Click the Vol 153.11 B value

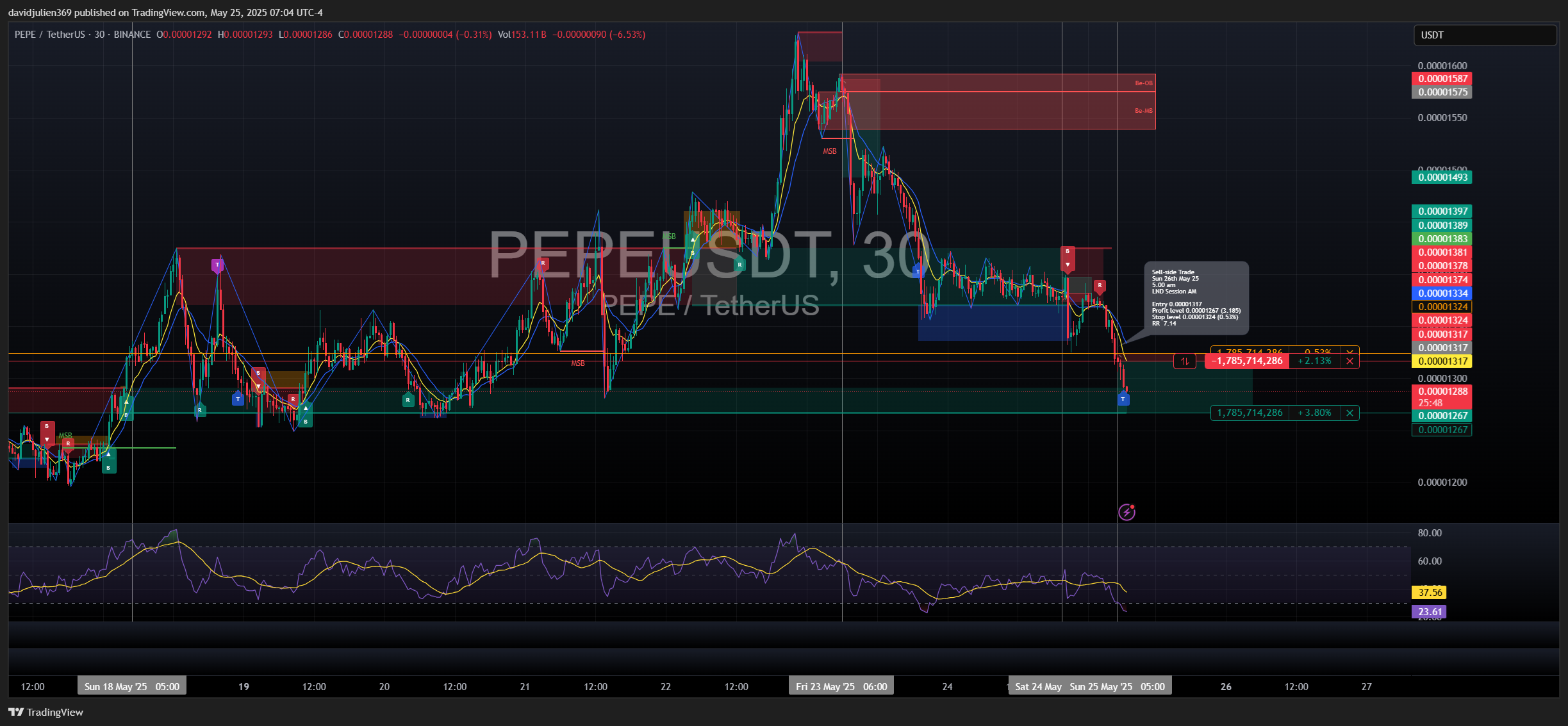click(522, 35)
